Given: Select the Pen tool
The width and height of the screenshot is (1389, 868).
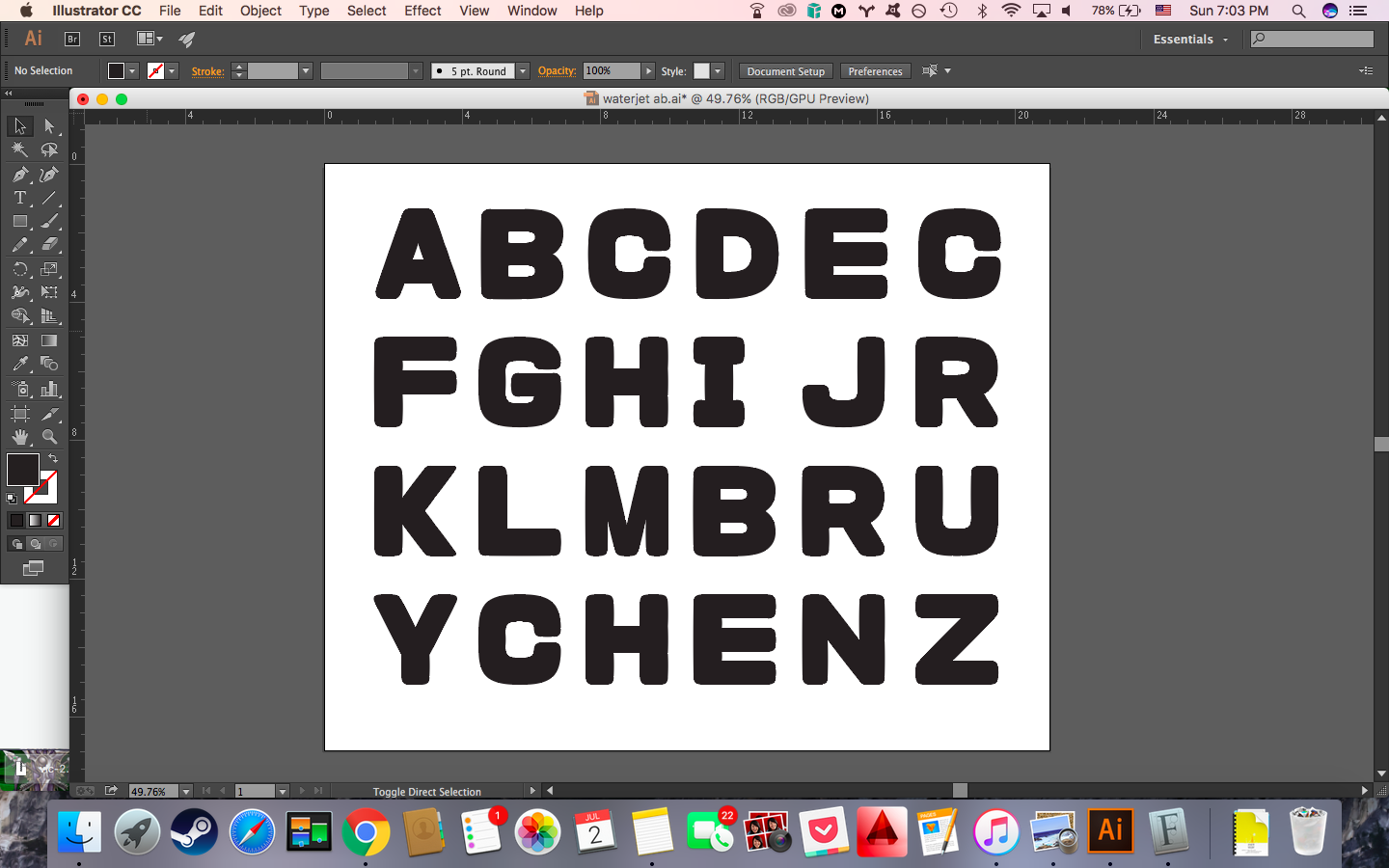Looking at the screenshot, I should pos(20,175).
